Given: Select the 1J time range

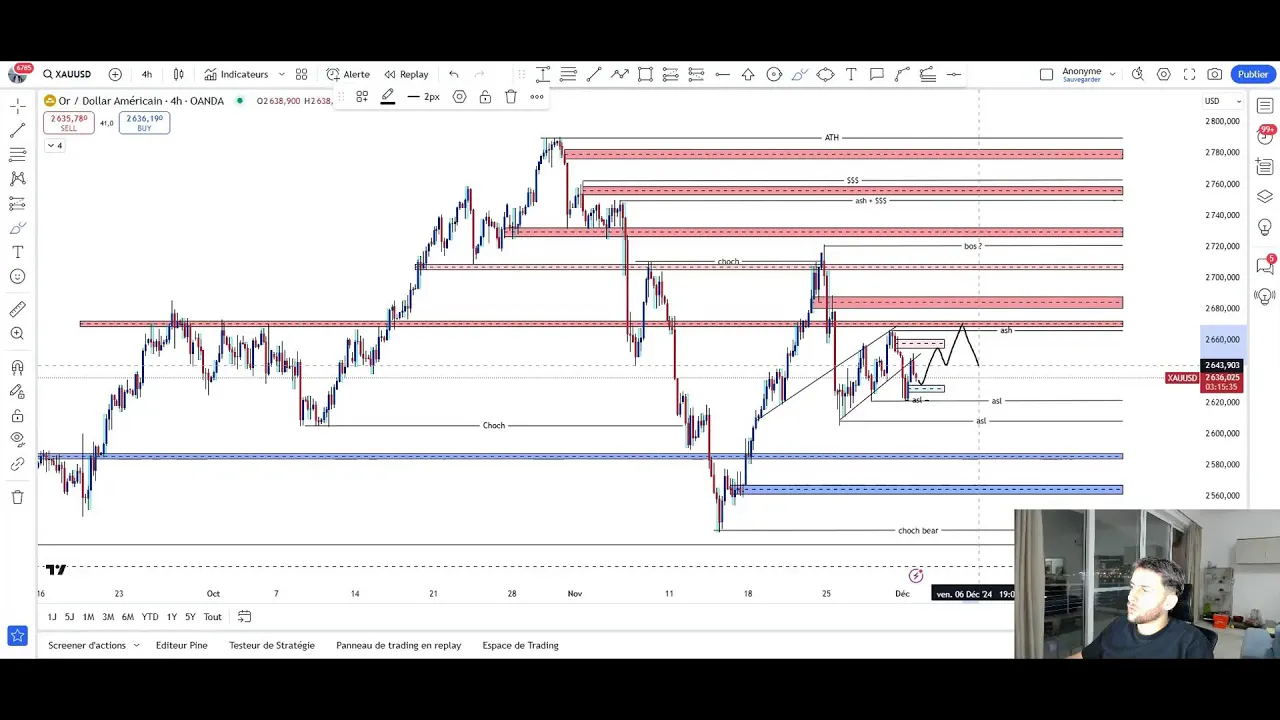Looking at the screenshot, I should (x=52, y=617).
